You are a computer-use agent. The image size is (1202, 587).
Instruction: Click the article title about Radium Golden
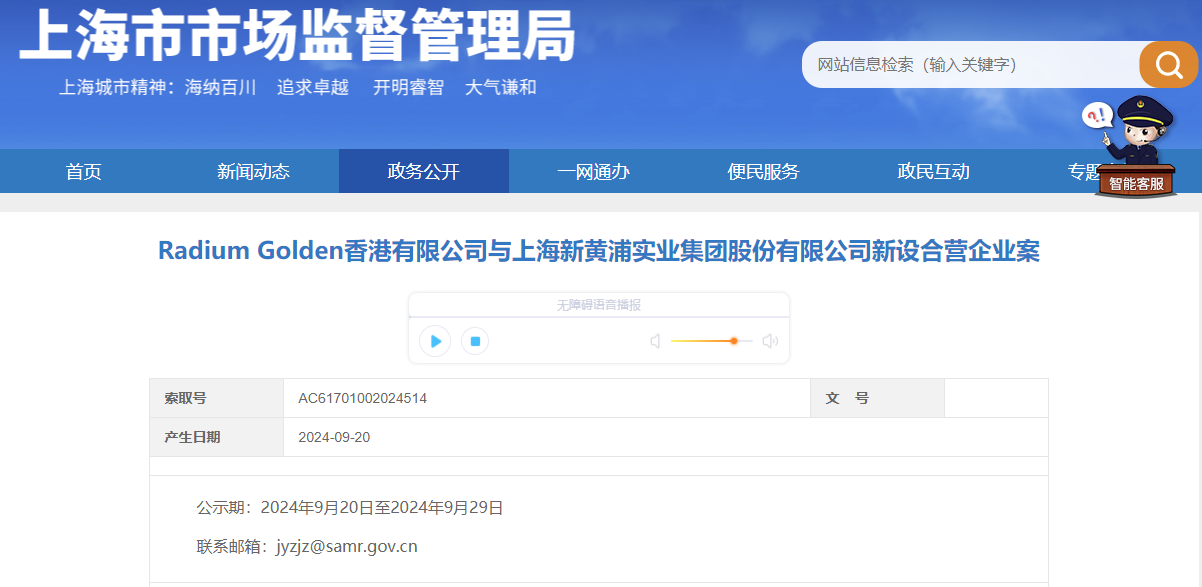[599, 250]
